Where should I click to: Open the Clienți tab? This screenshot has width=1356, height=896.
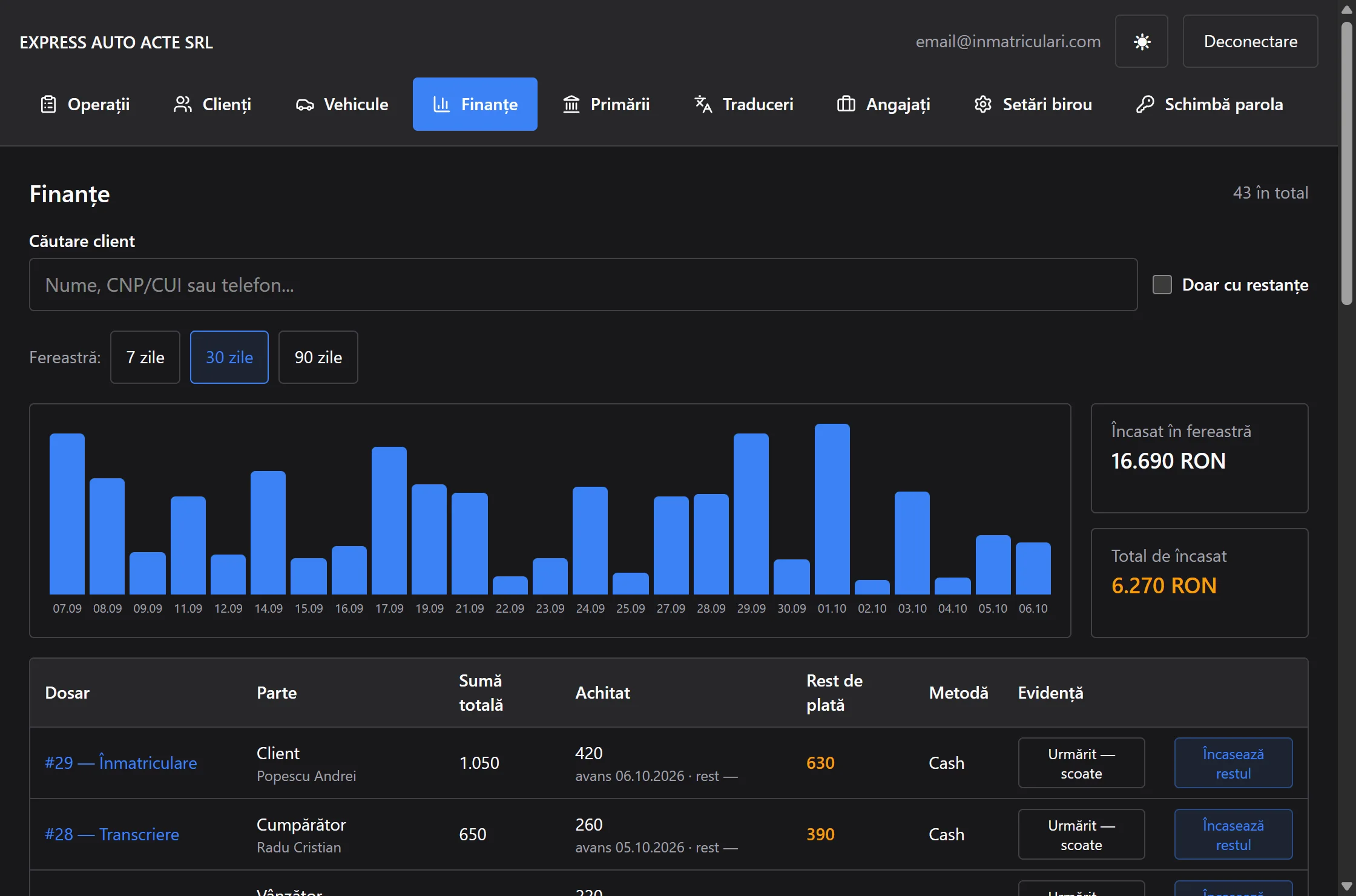212,104
